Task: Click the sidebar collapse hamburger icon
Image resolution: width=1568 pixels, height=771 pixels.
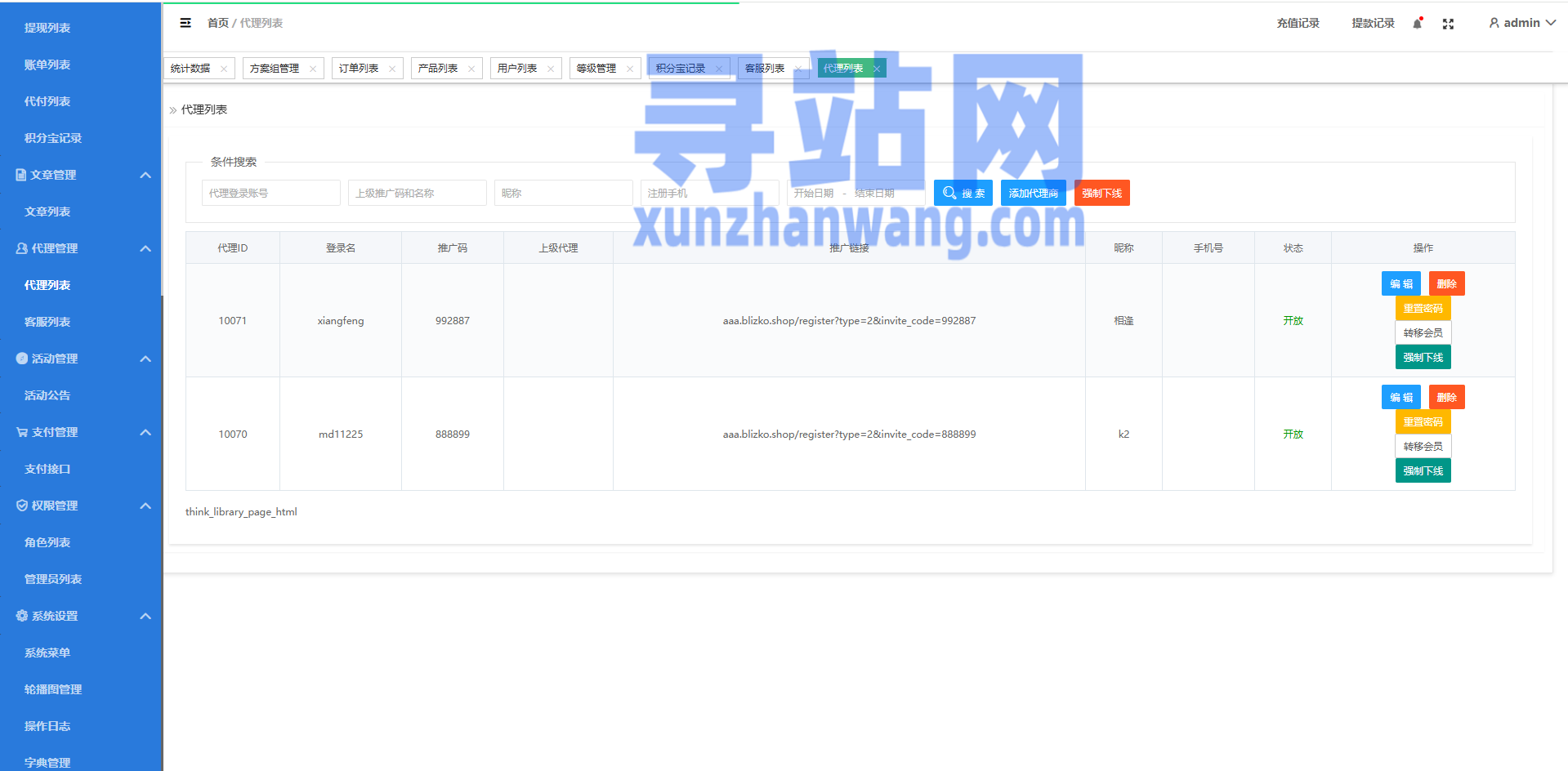Action: tap(185, 23)
